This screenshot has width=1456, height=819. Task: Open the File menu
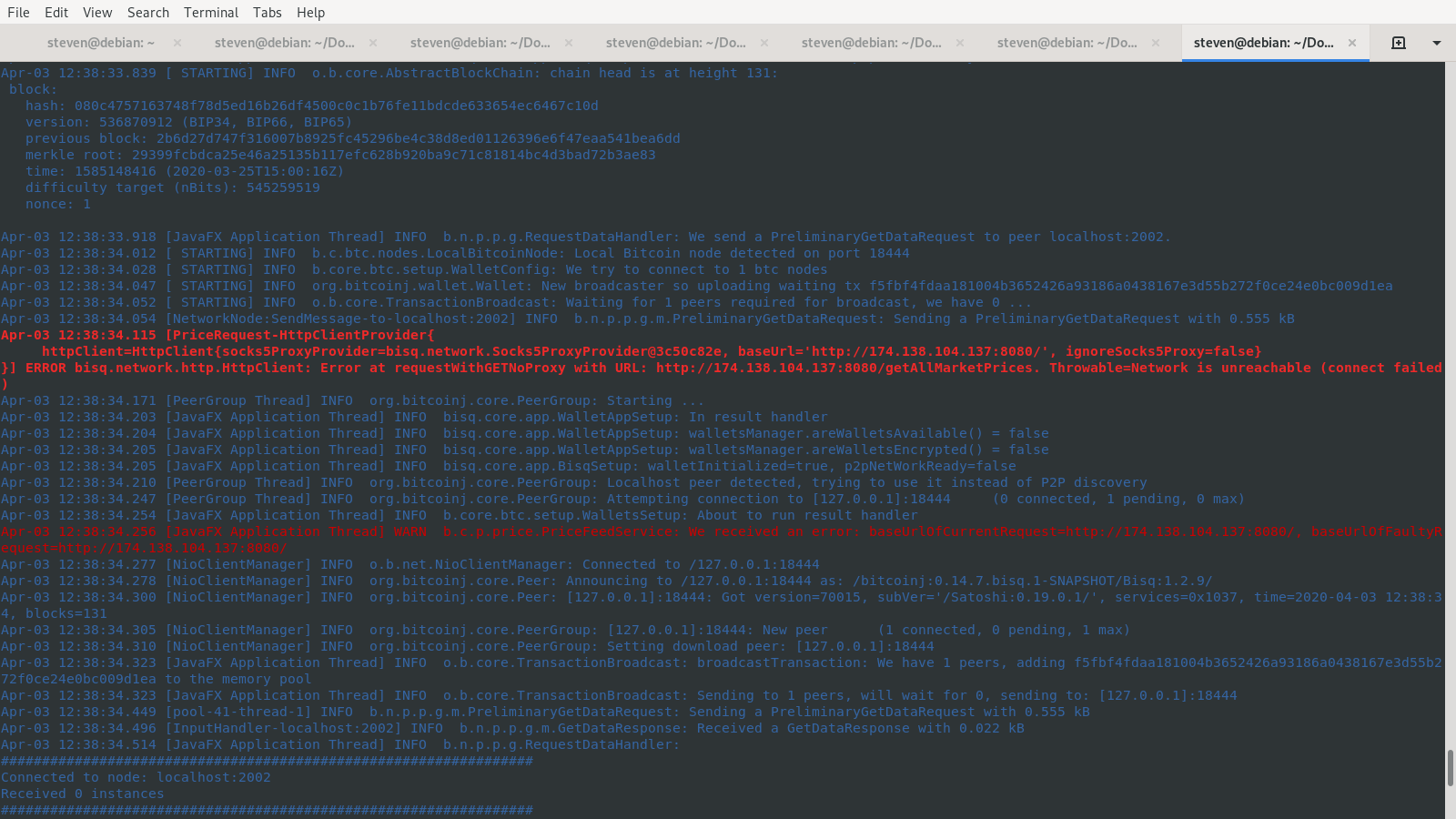18,12
